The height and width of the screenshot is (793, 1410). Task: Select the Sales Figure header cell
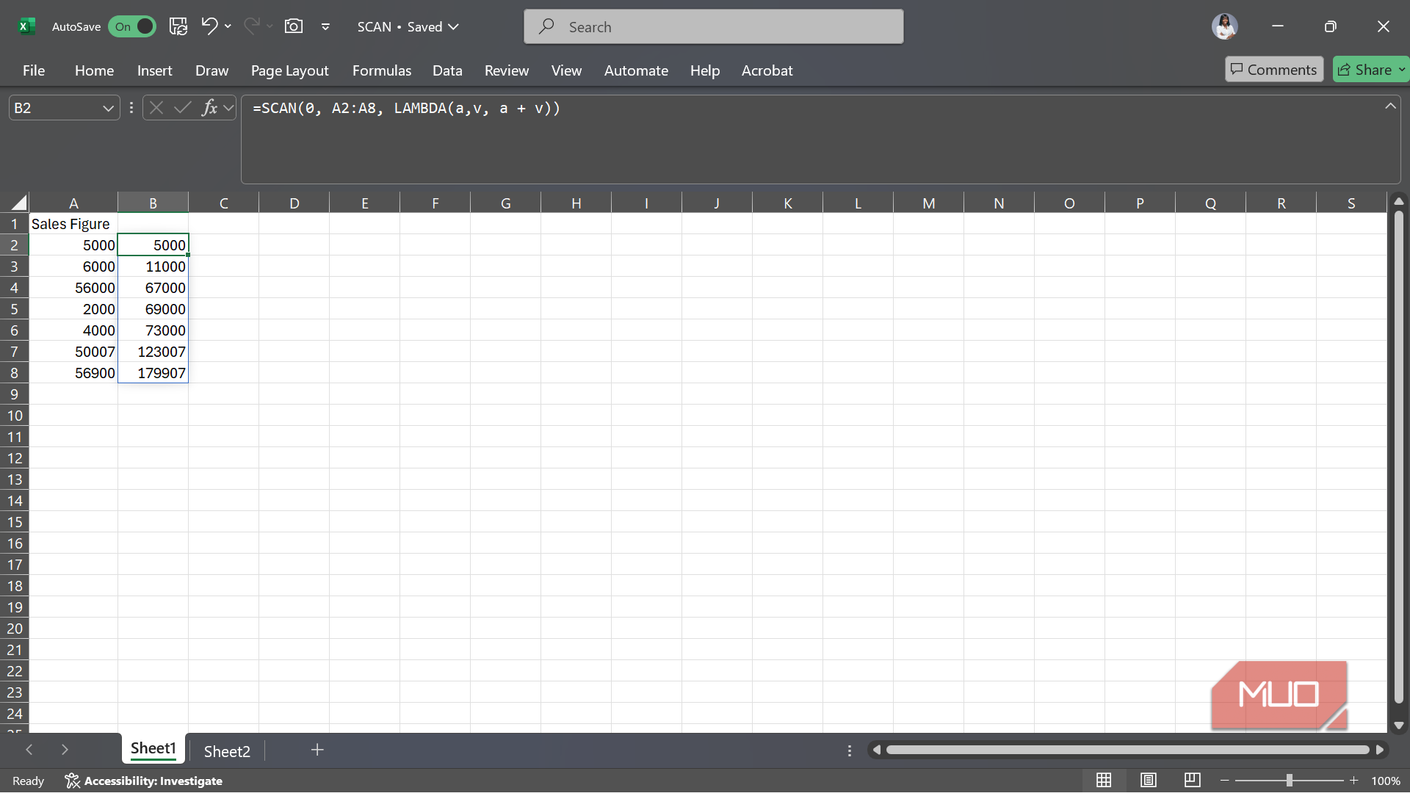(x=73, y=224)
